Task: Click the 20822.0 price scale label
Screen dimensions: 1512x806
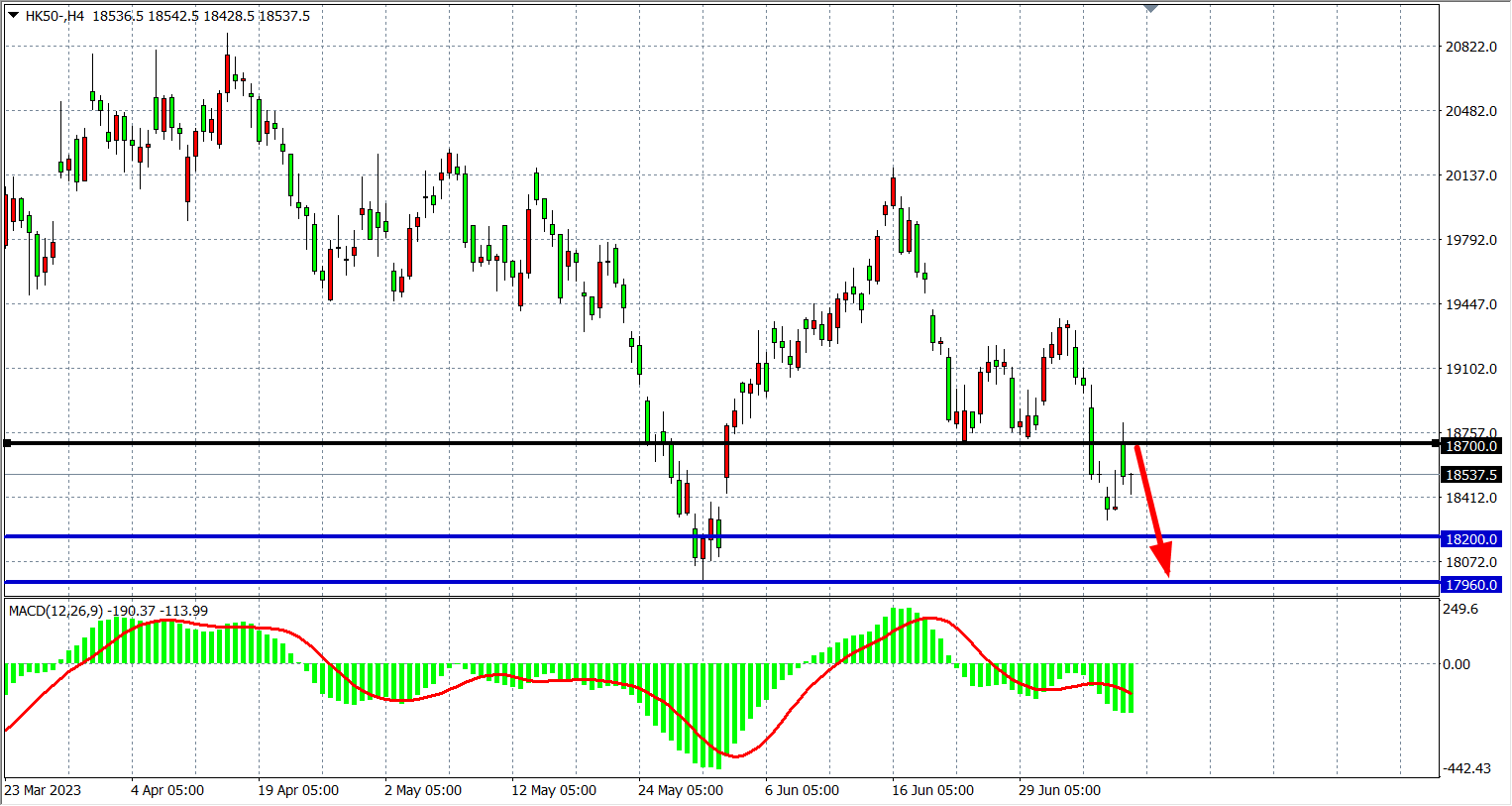Action: pyautogui.click(x=1470, y=47)
